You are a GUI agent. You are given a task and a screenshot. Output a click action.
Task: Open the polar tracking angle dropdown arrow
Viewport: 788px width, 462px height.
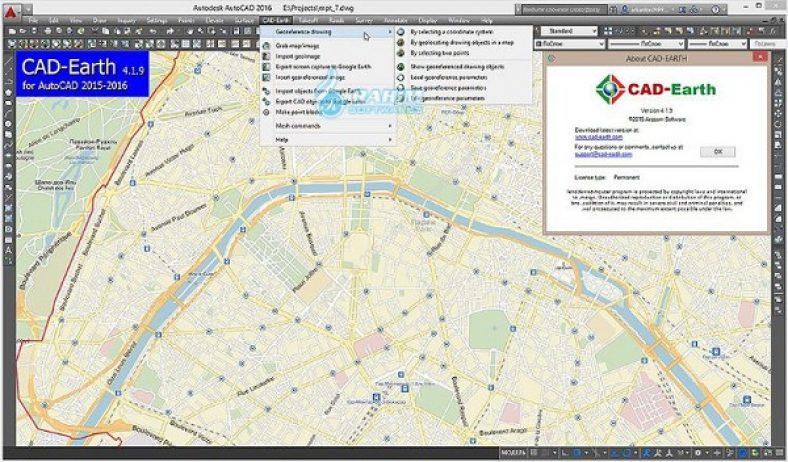pos(586,453)
